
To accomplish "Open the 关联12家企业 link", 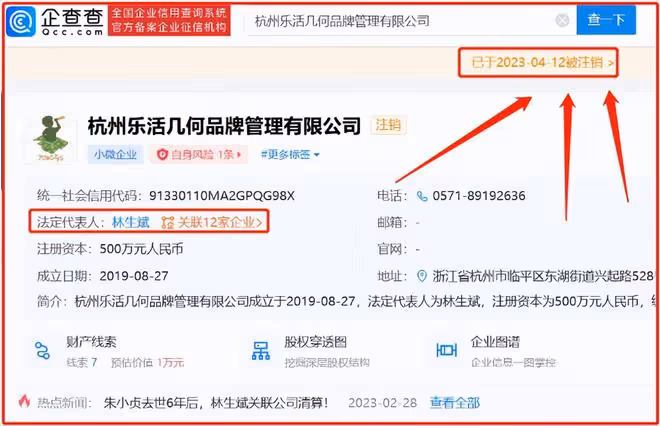I will click(220, 222).
